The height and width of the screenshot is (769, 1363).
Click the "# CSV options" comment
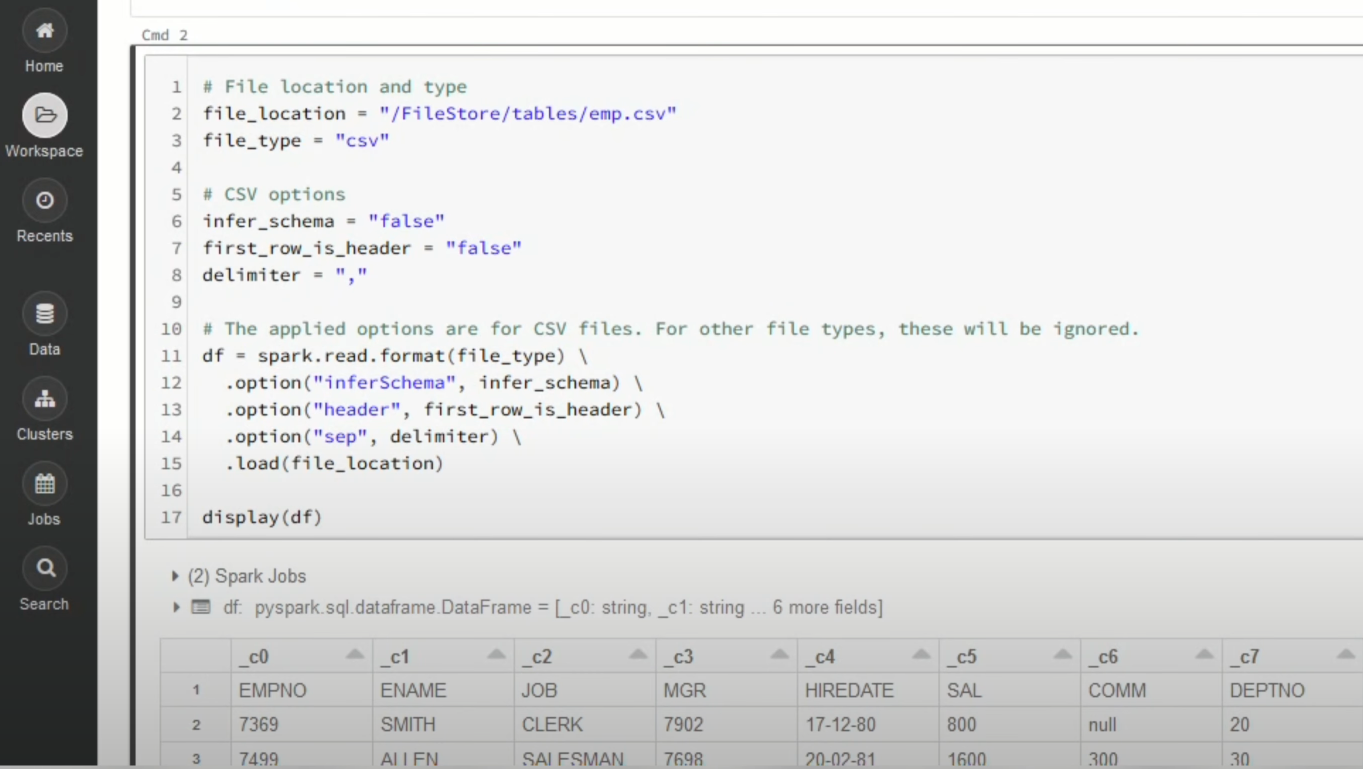pyautogui.click(x=274, y=194)
